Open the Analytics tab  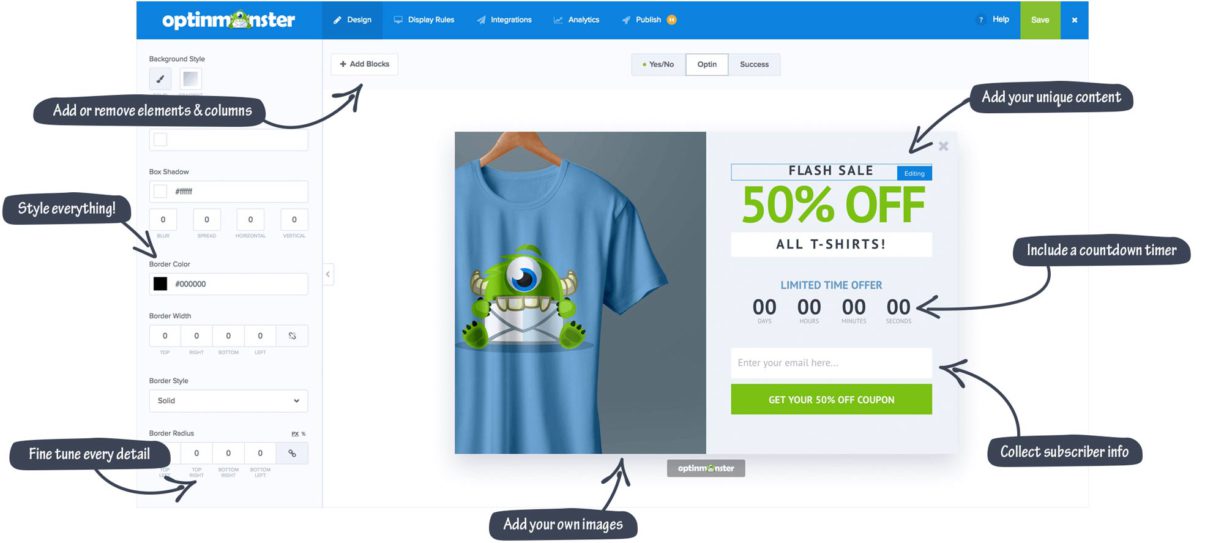tap(577, 20)
